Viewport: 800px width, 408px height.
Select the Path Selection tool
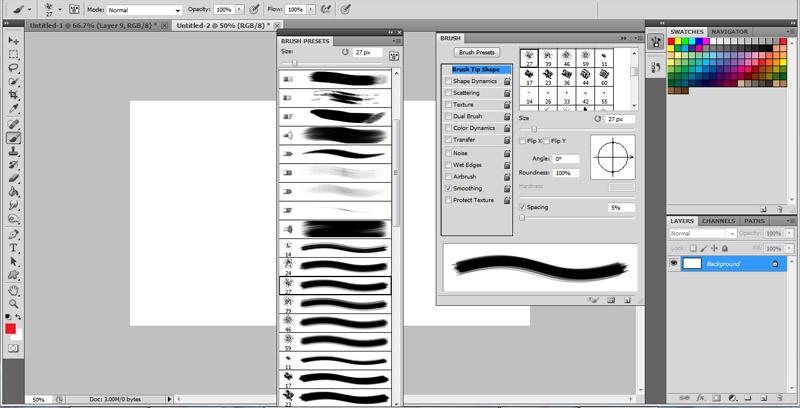click(14, 262)
